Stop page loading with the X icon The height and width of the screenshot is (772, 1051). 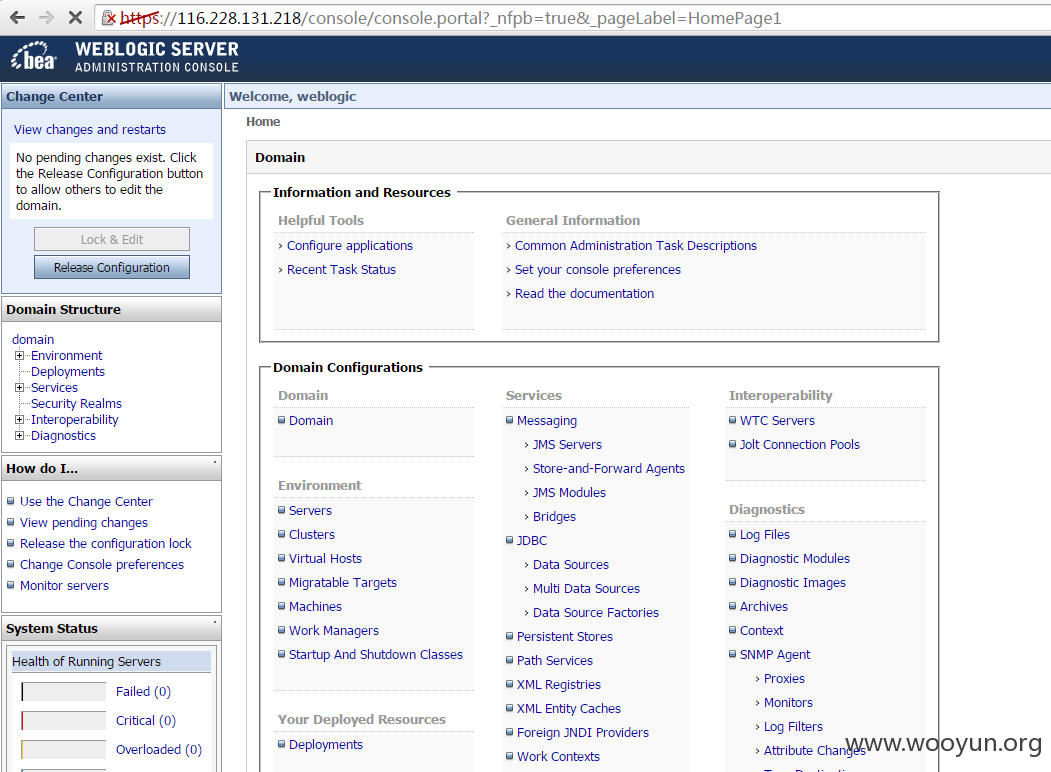pos(75,17)
